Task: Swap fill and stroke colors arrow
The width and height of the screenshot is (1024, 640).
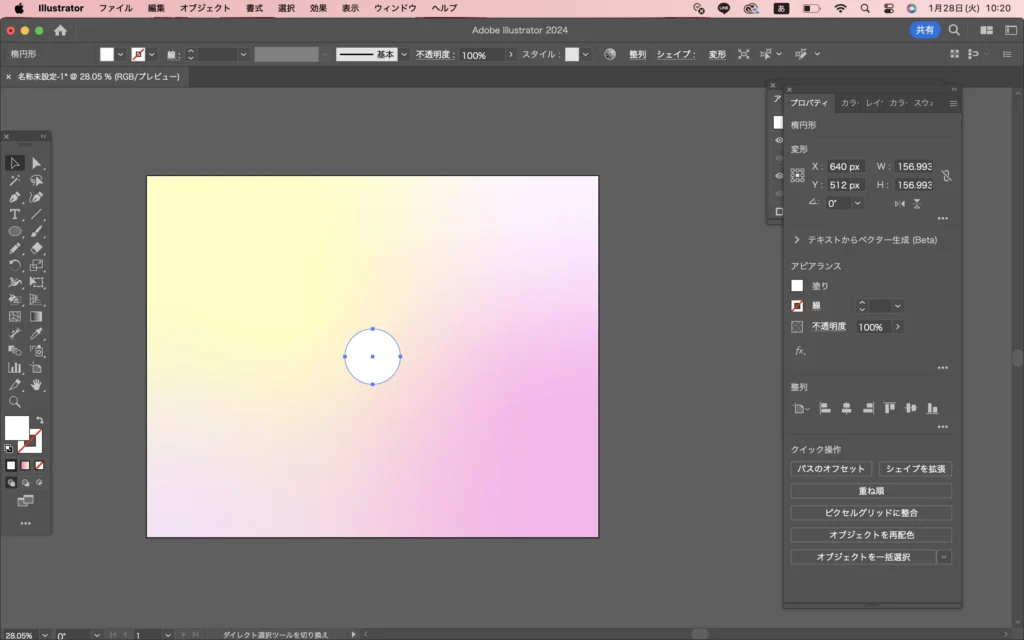Action: (39, 420)
